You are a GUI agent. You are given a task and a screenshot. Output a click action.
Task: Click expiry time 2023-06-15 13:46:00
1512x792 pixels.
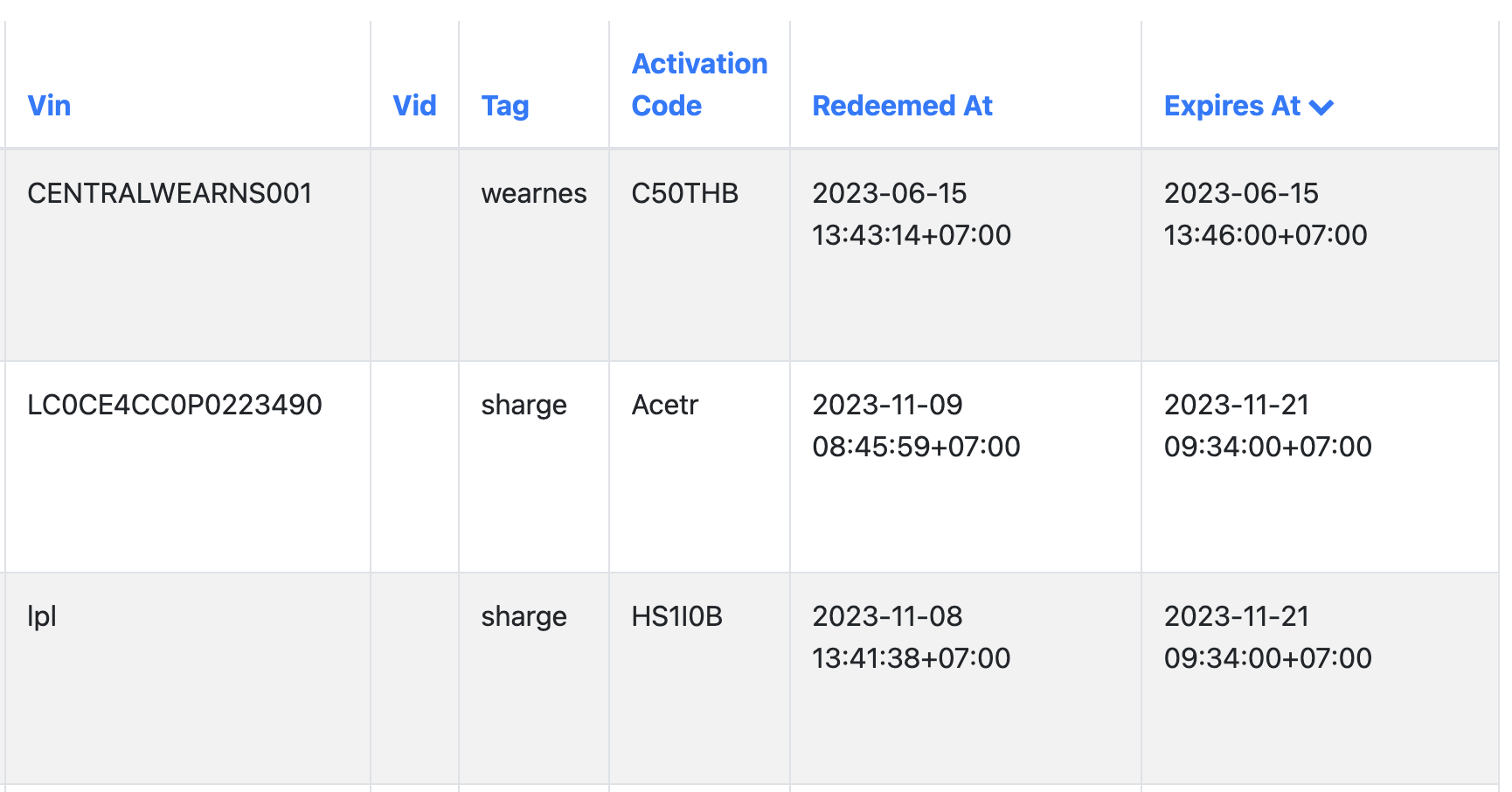pos(1265,214)
